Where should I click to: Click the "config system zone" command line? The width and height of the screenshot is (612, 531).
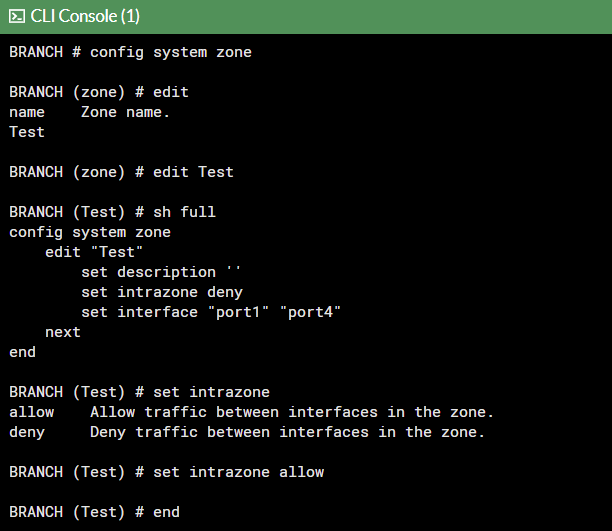point(130,52)
